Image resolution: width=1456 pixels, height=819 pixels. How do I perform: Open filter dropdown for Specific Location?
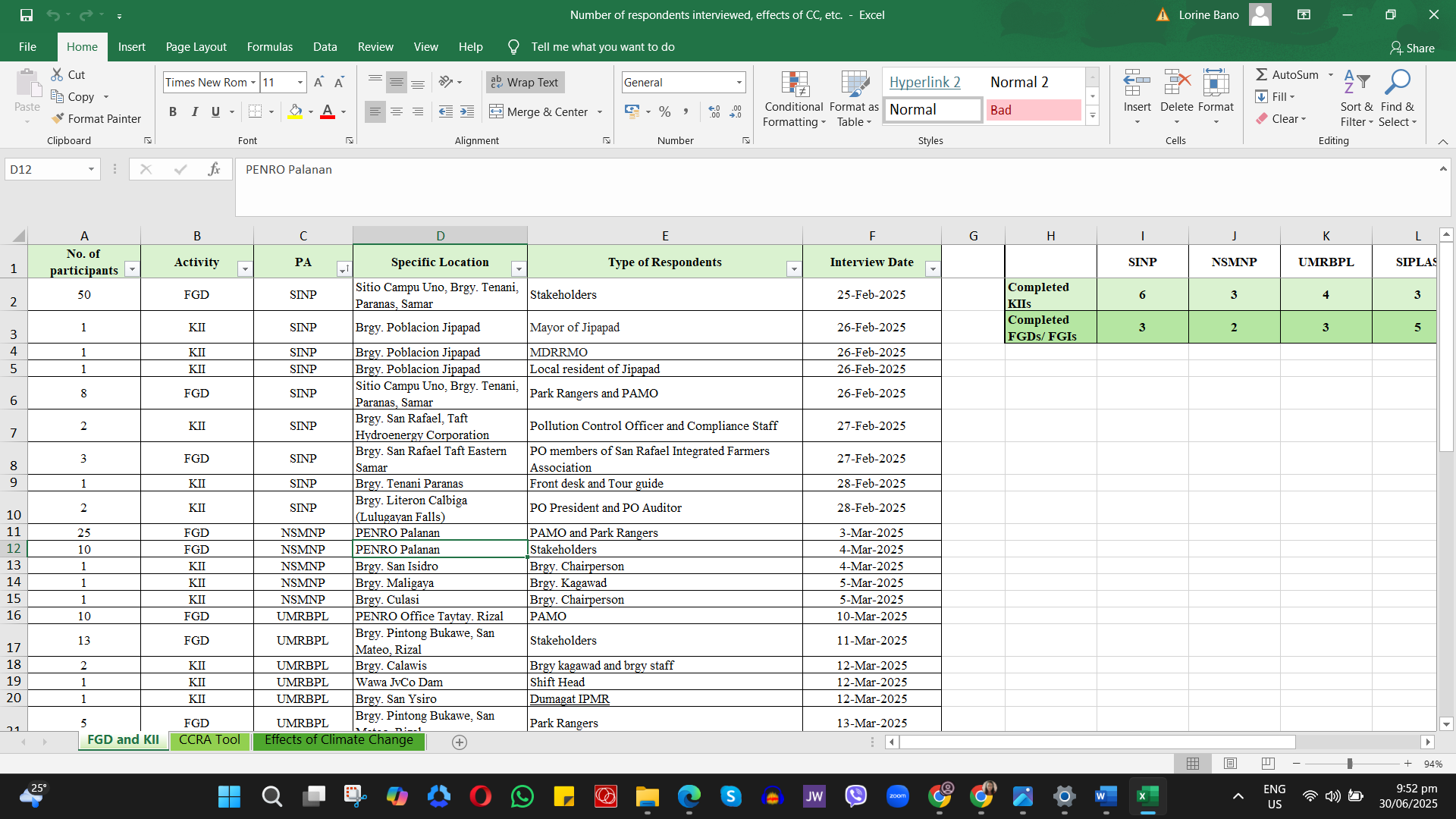[519, 269]
